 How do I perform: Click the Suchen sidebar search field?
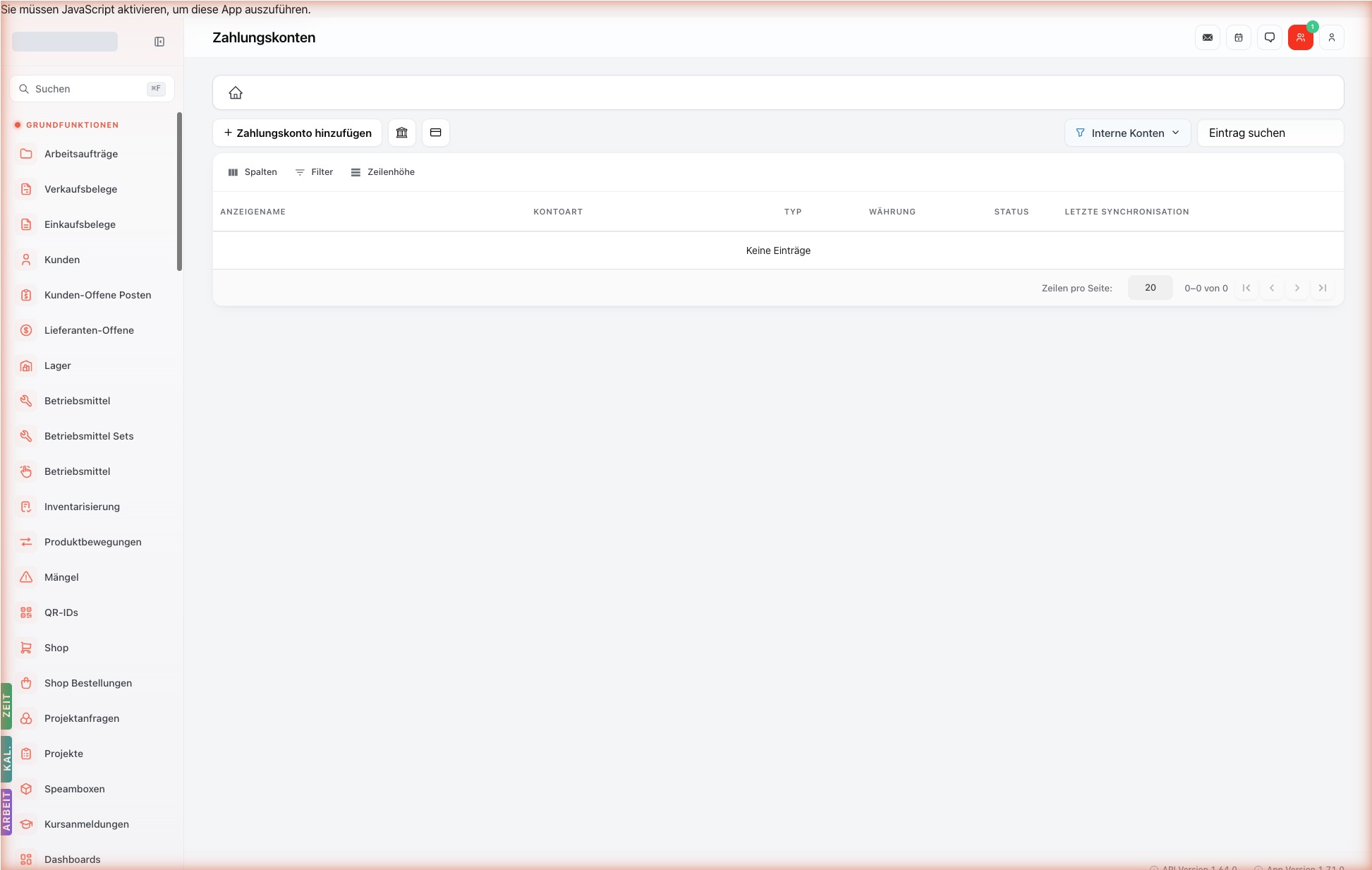tap(92, 89)
